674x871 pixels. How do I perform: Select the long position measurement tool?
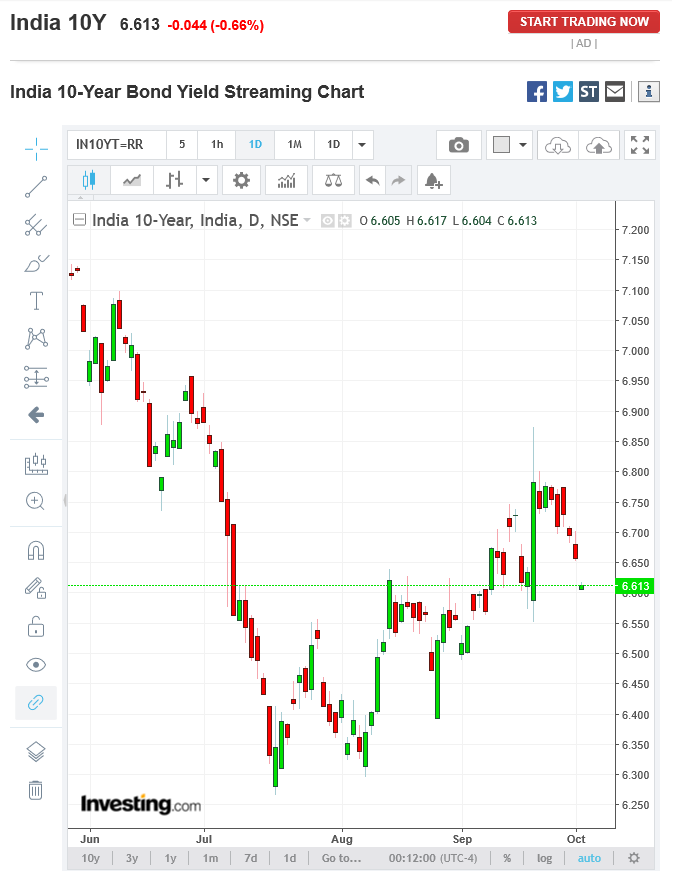pos(36,377)
